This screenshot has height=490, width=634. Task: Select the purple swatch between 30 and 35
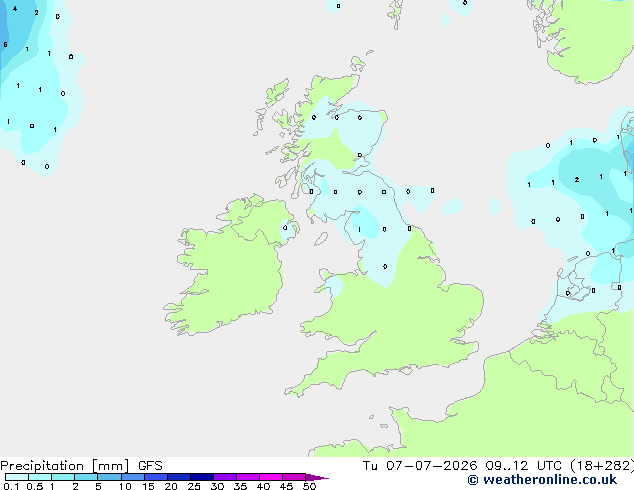pyautogui.click(x=225, y=477)
